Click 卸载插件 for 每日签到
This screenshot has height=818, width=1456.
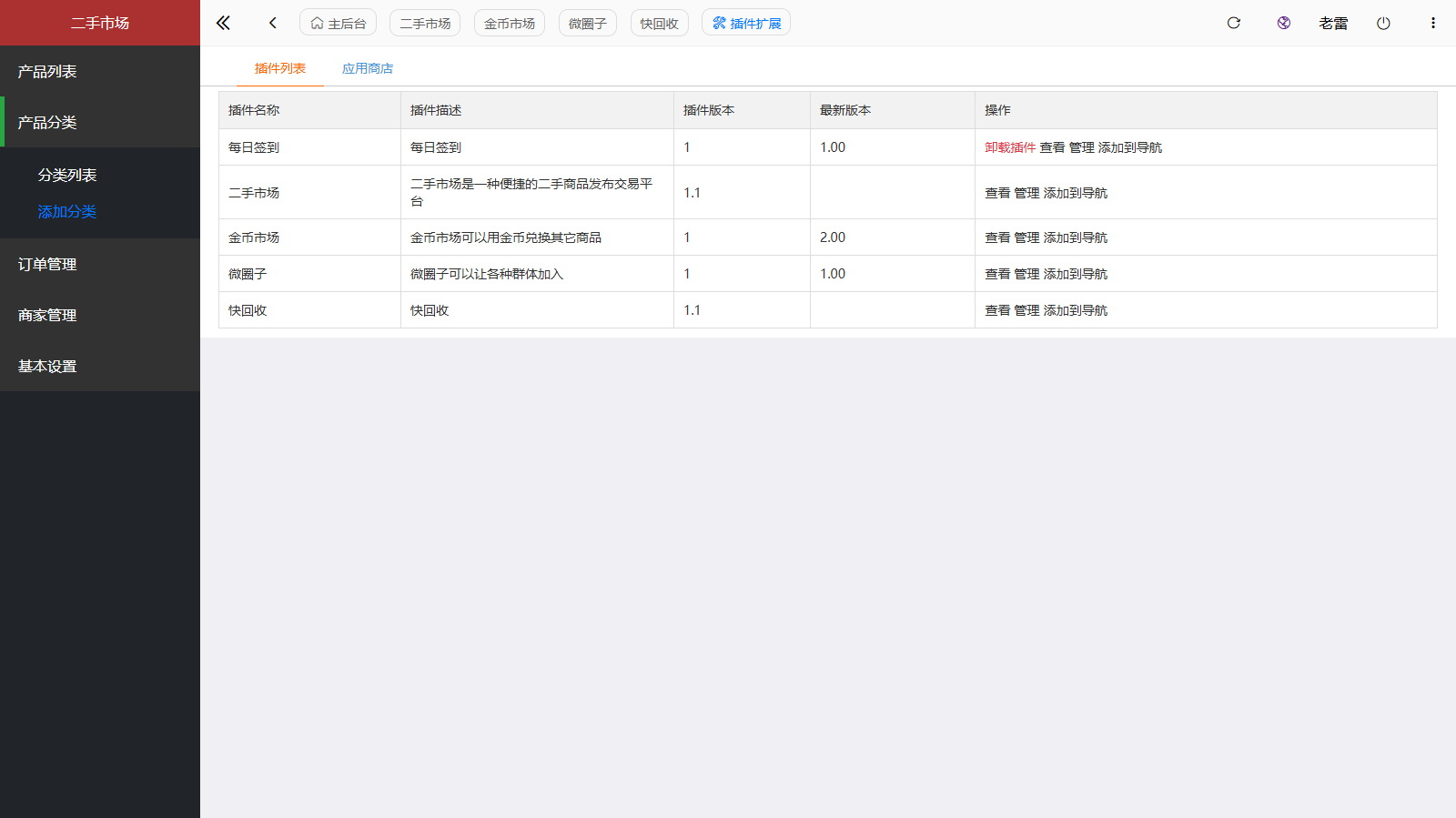click(x=1010, y=147)
